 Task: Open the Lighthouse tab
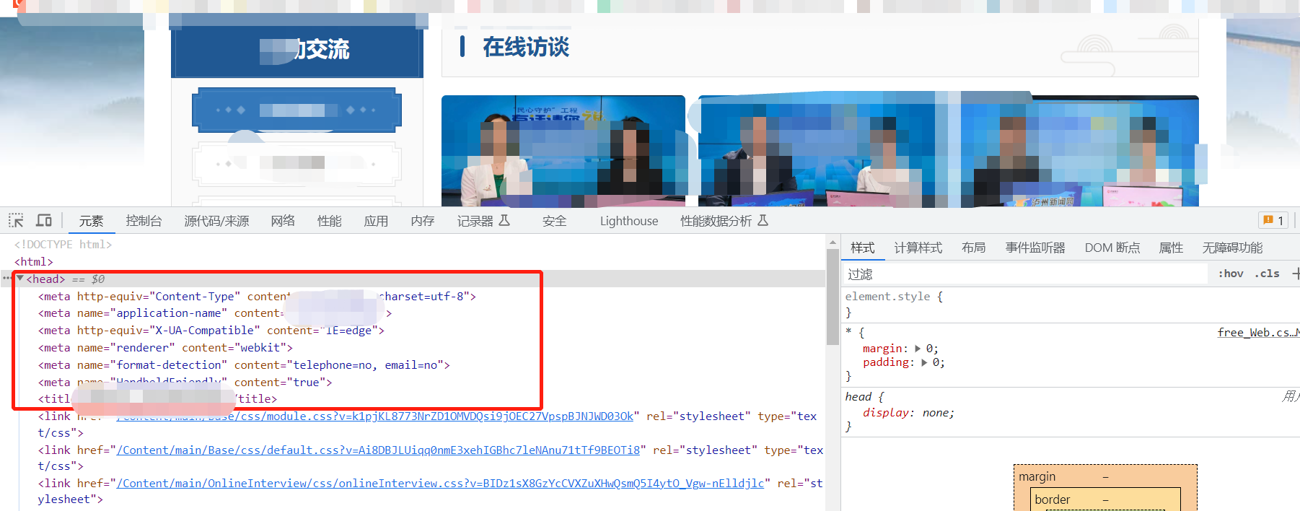pos(628,221)
